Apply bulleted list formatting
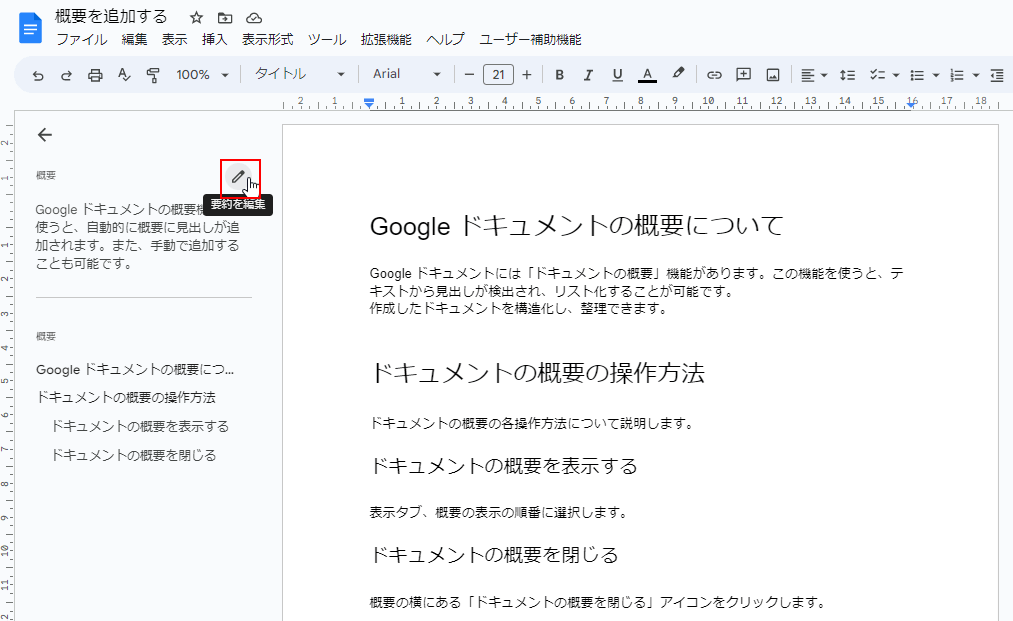Screen dimensions: 1013x621 (x=917, y=75)
